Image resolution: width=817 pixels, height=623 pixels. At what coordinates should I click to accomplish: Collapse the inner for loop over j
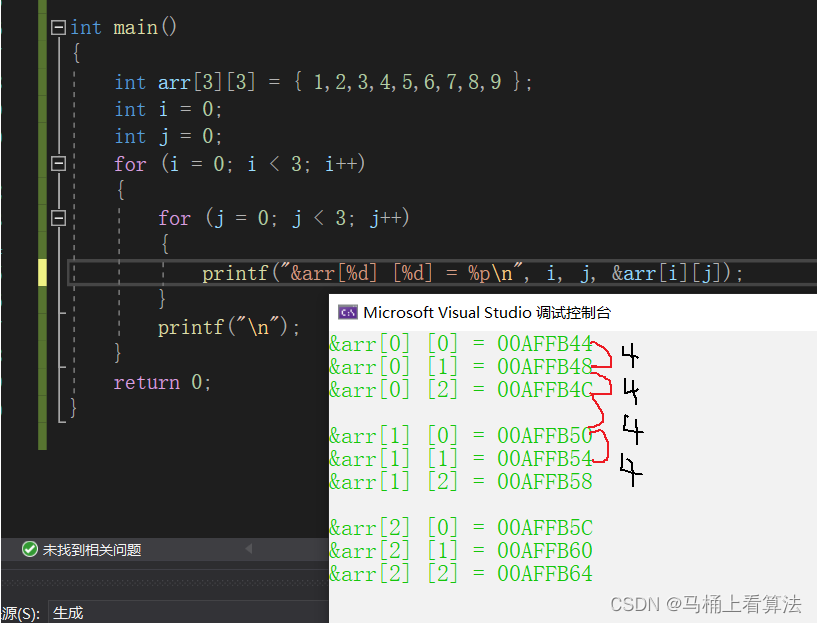[x=58, y=218]
